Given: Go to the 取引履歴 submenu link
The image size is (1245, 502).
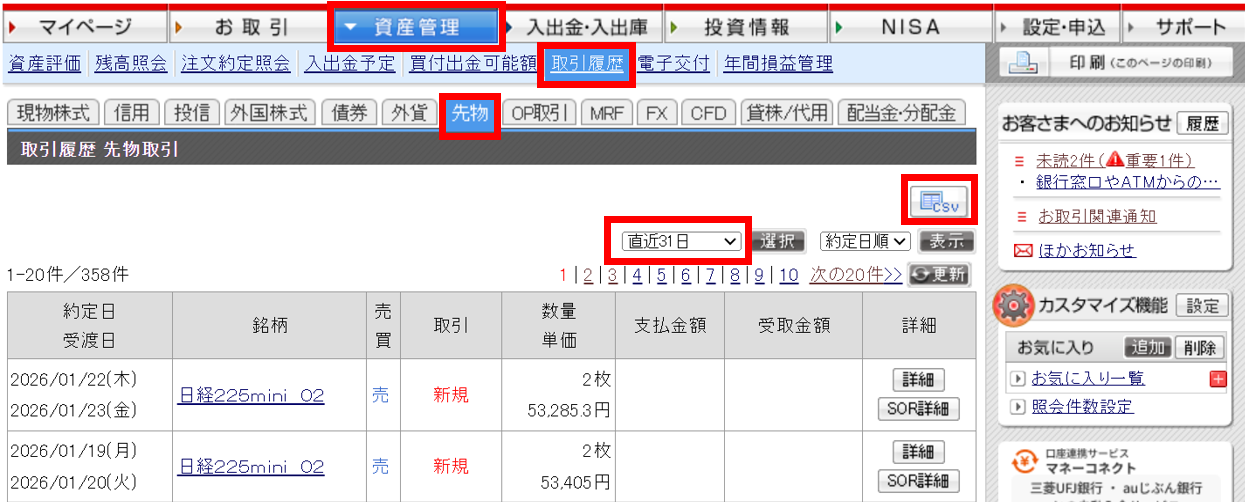Looking at the screenshot, I should point(587,64).
